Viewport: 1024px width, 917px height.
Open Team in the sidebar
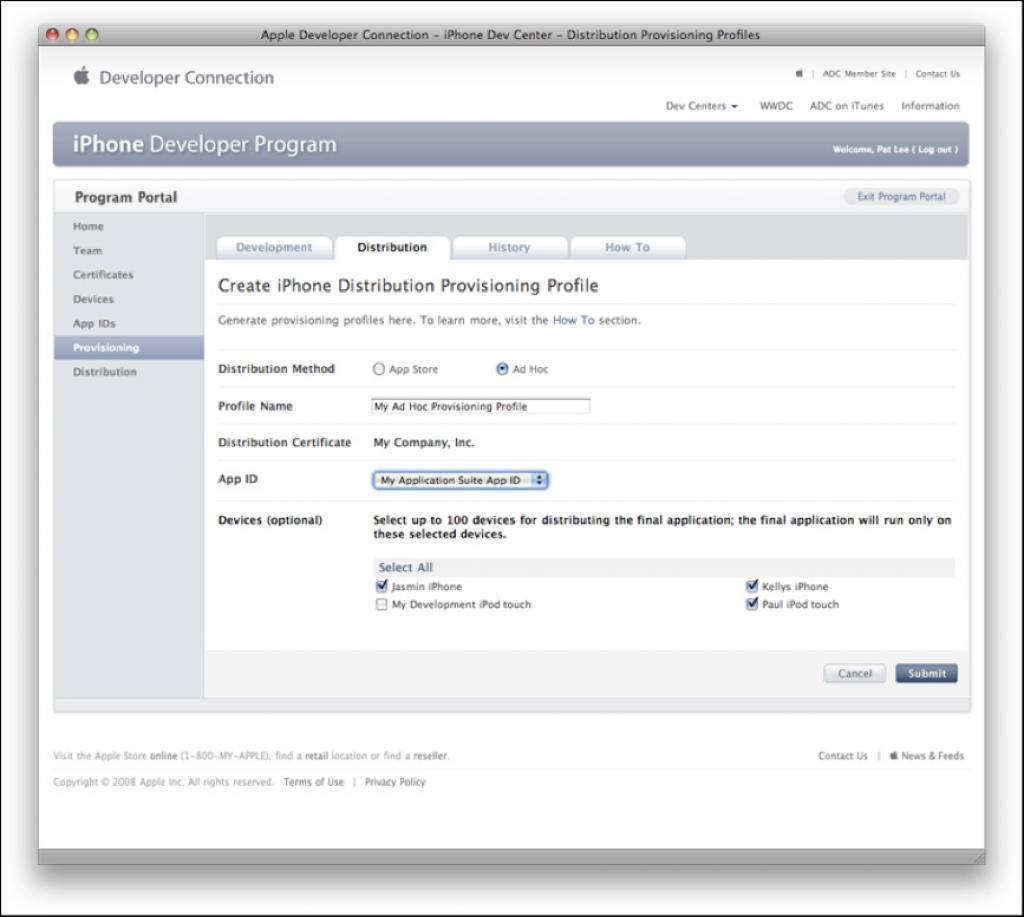(x=88, y=250)
